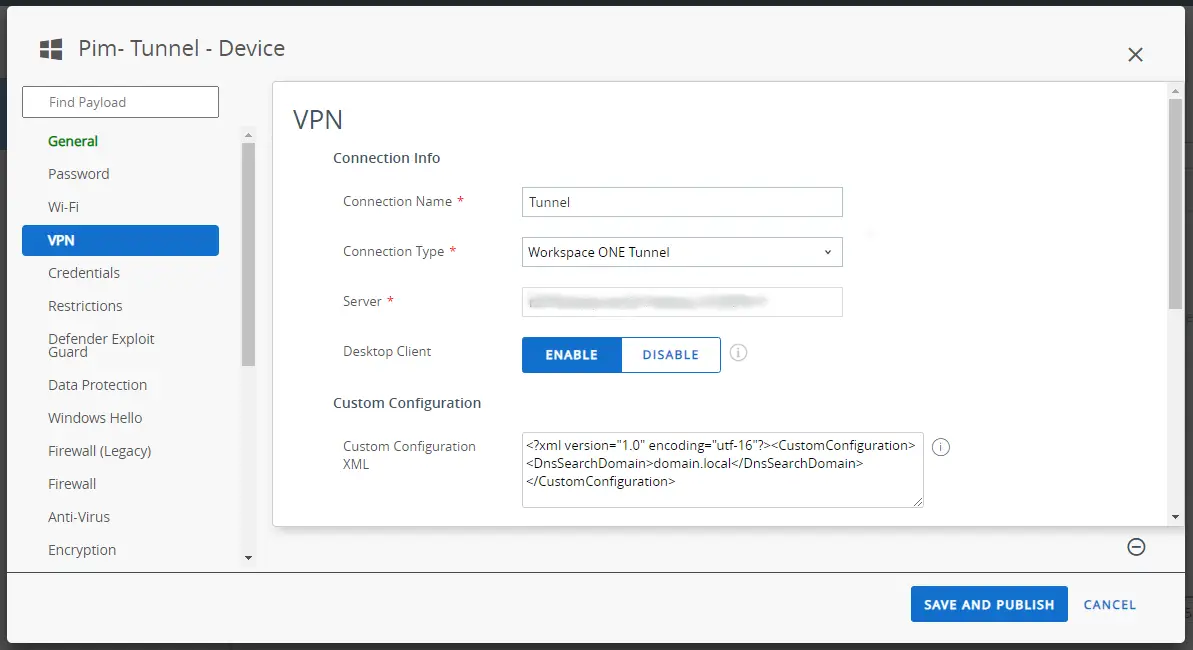Click the Custom Configuration XML text area

[723, 470]
